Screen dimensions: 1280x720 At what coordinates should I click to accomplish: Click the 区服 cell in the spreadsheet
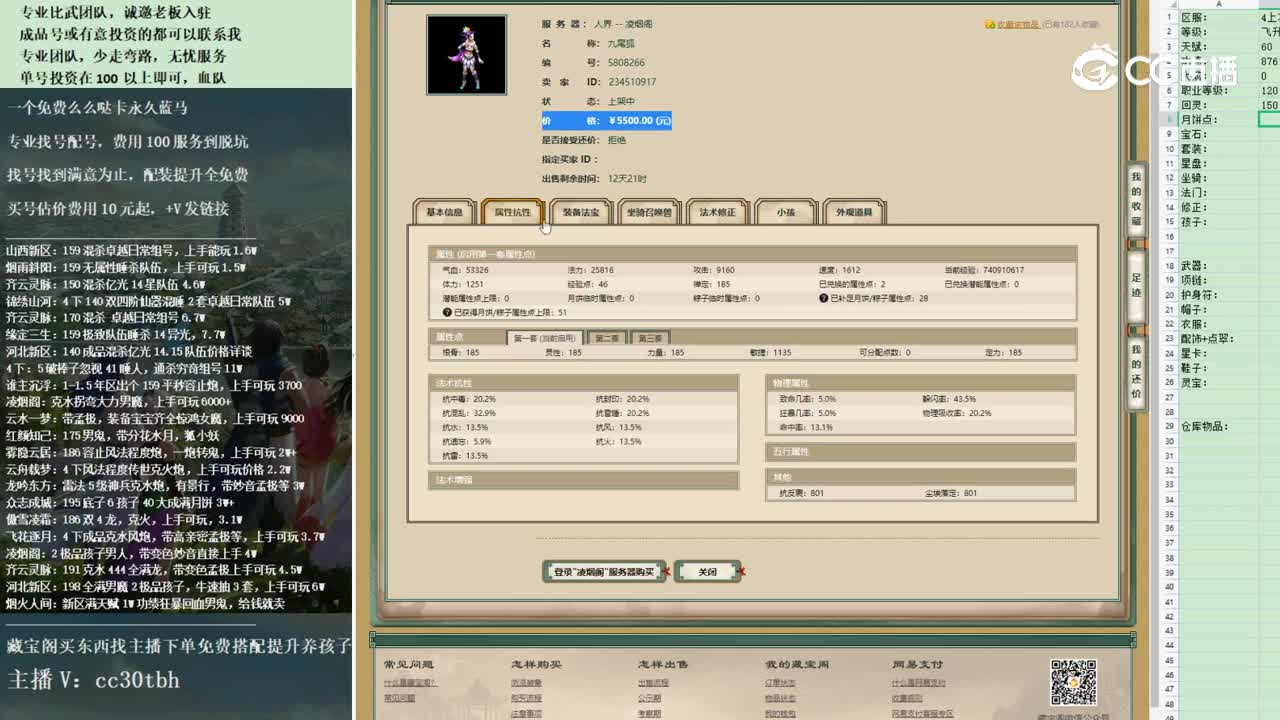[x=1217, y=17]
